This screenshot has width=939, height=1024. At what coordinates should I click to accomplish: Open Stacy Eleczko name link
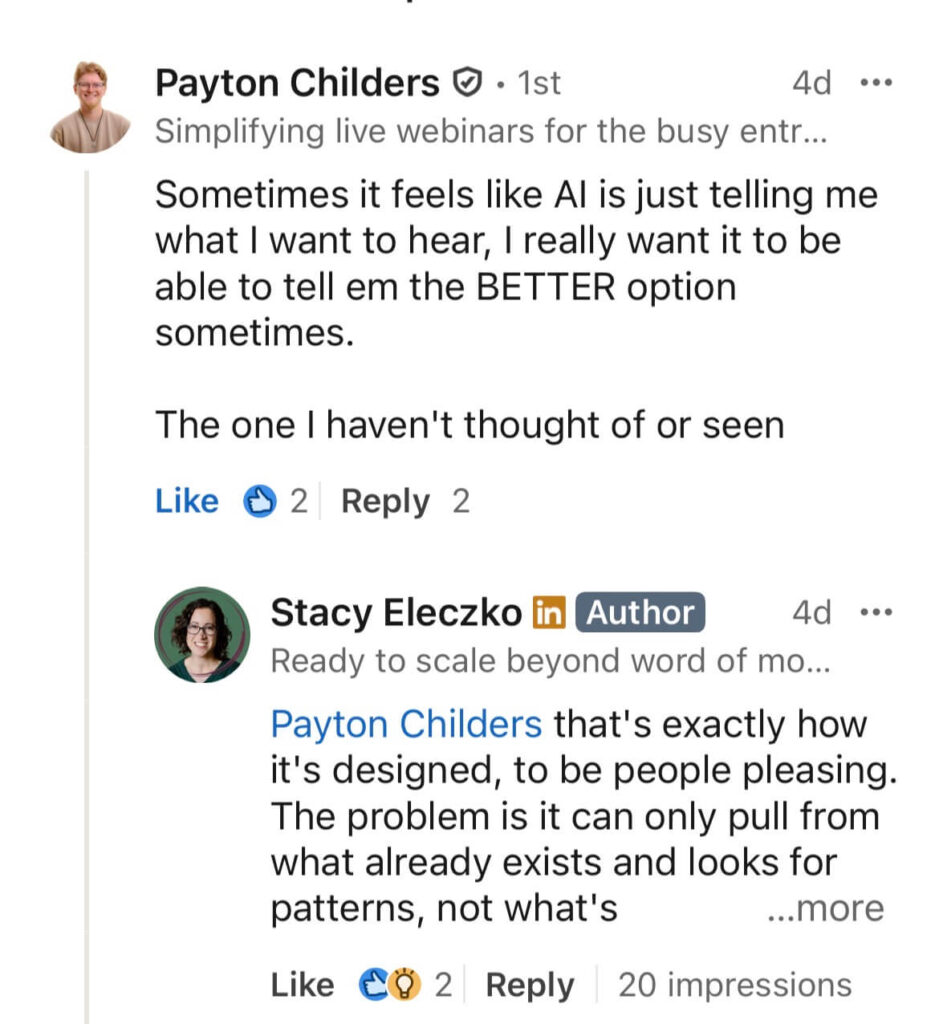click(x=396, y=613)
